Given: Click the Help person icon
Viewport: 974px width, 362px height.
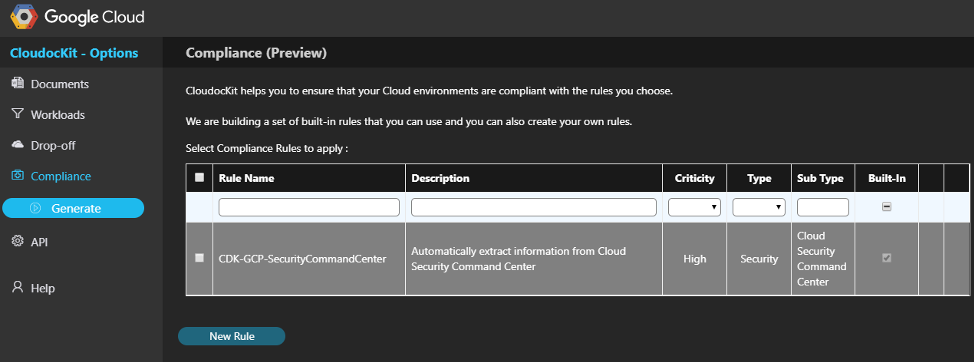Looking at the screenshot, I should (17, 287).
